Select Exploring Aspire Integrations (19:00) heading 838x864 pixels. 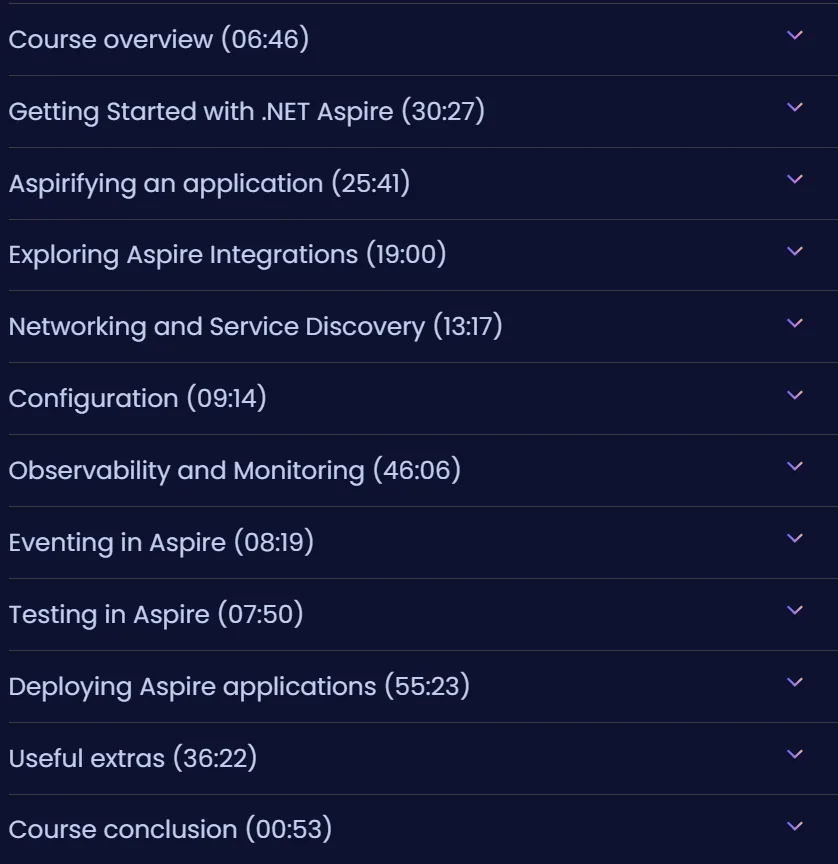(x=228, y=255)
